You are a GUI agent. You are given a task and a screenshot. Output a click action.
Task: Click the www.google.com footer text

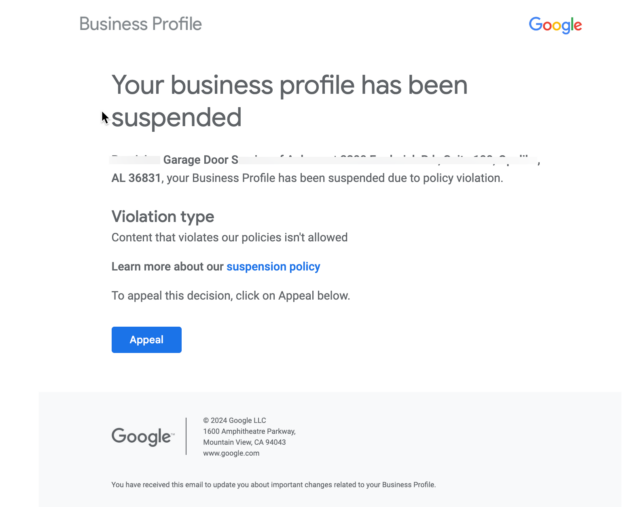(x=231, y=453)
